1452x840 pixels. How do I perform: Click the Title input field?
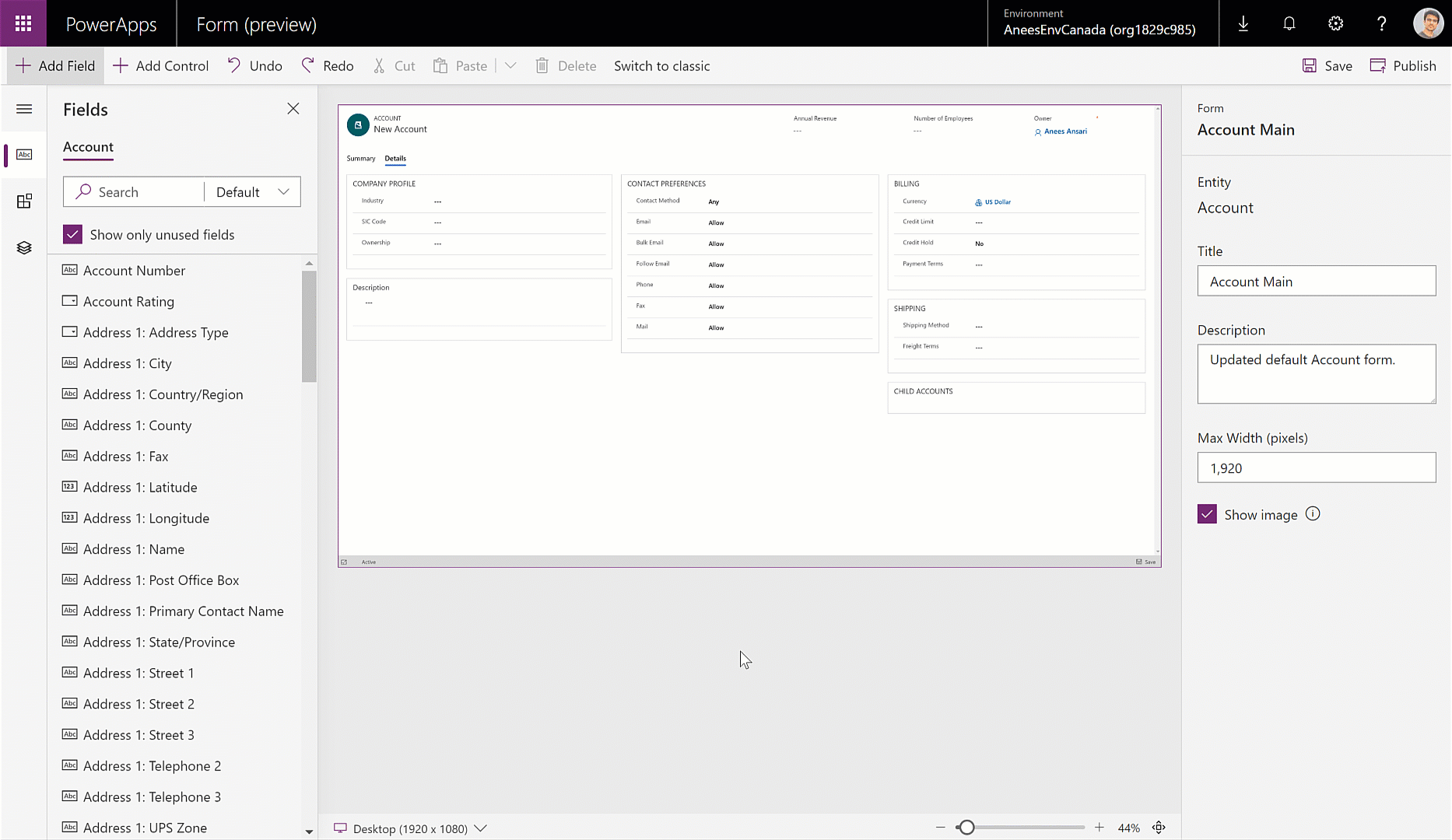click(x=1317, y=281)
